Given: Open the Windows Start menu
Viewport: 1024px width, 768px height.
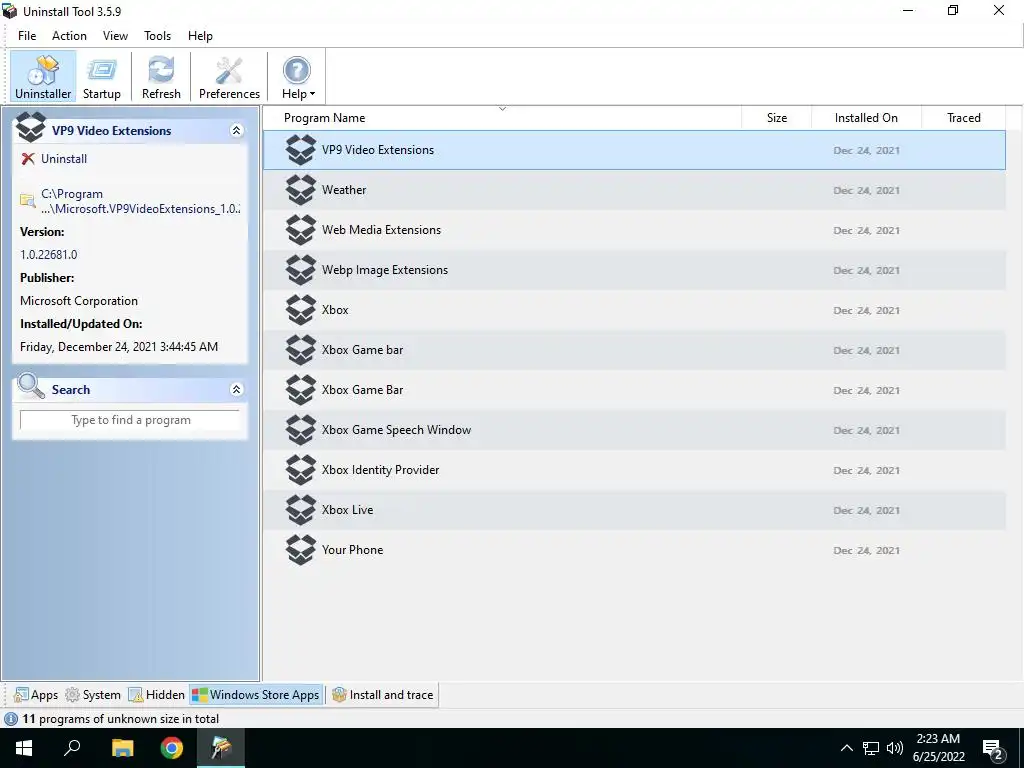Looking at the screenshot, I should tap(24, 748).
